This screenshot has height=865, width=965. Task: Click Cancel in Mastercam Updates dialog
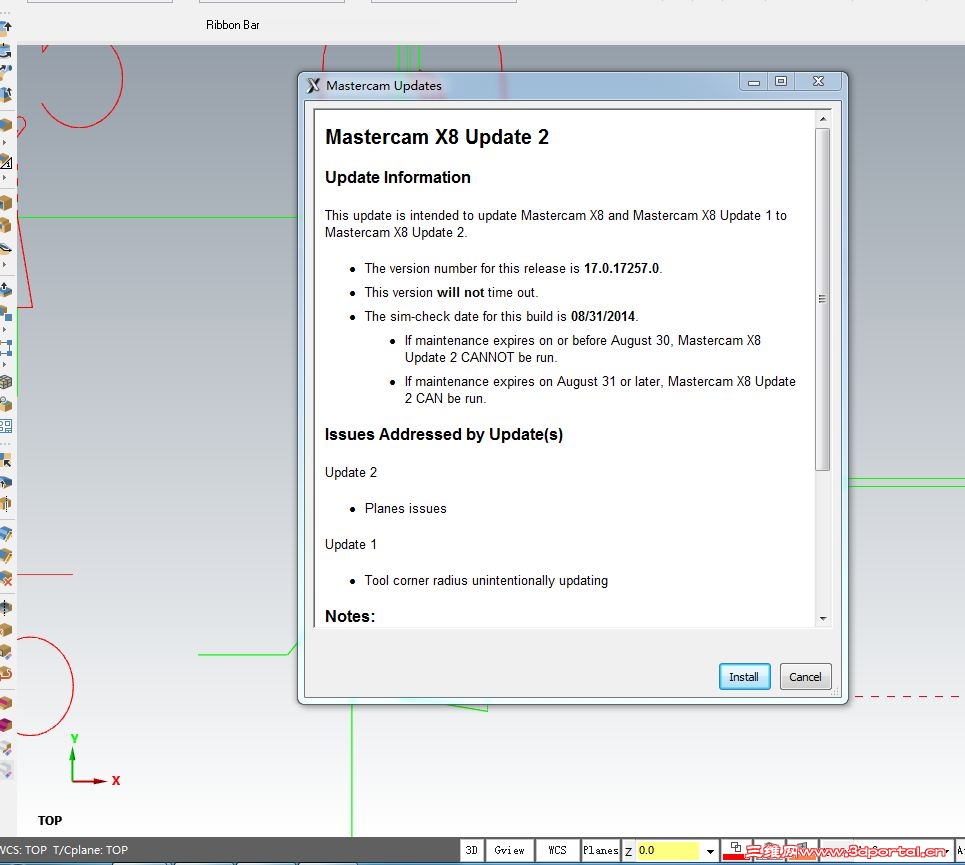tap(805, 677)
